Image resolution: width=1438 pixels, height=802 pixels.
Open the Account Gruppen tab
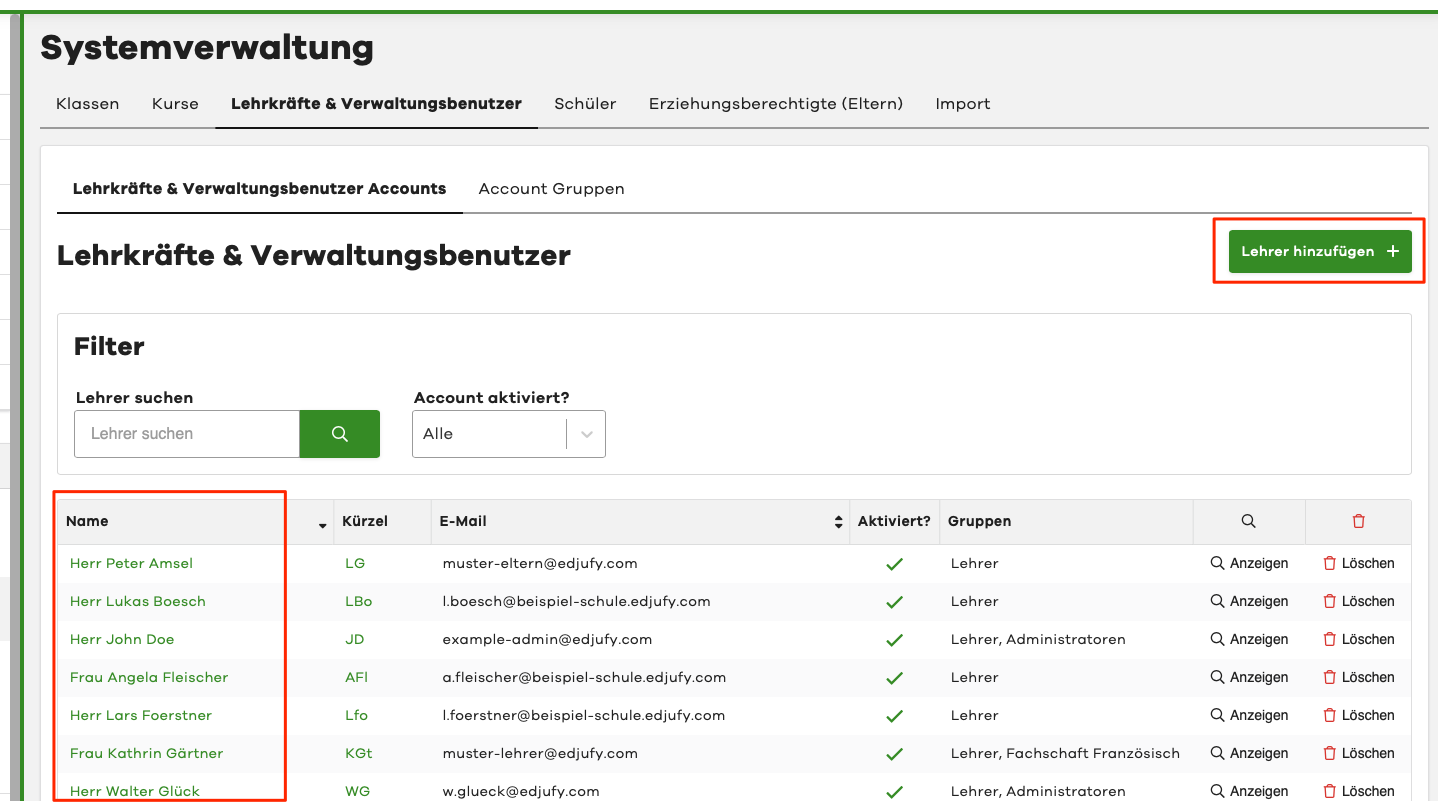[551, 189]
